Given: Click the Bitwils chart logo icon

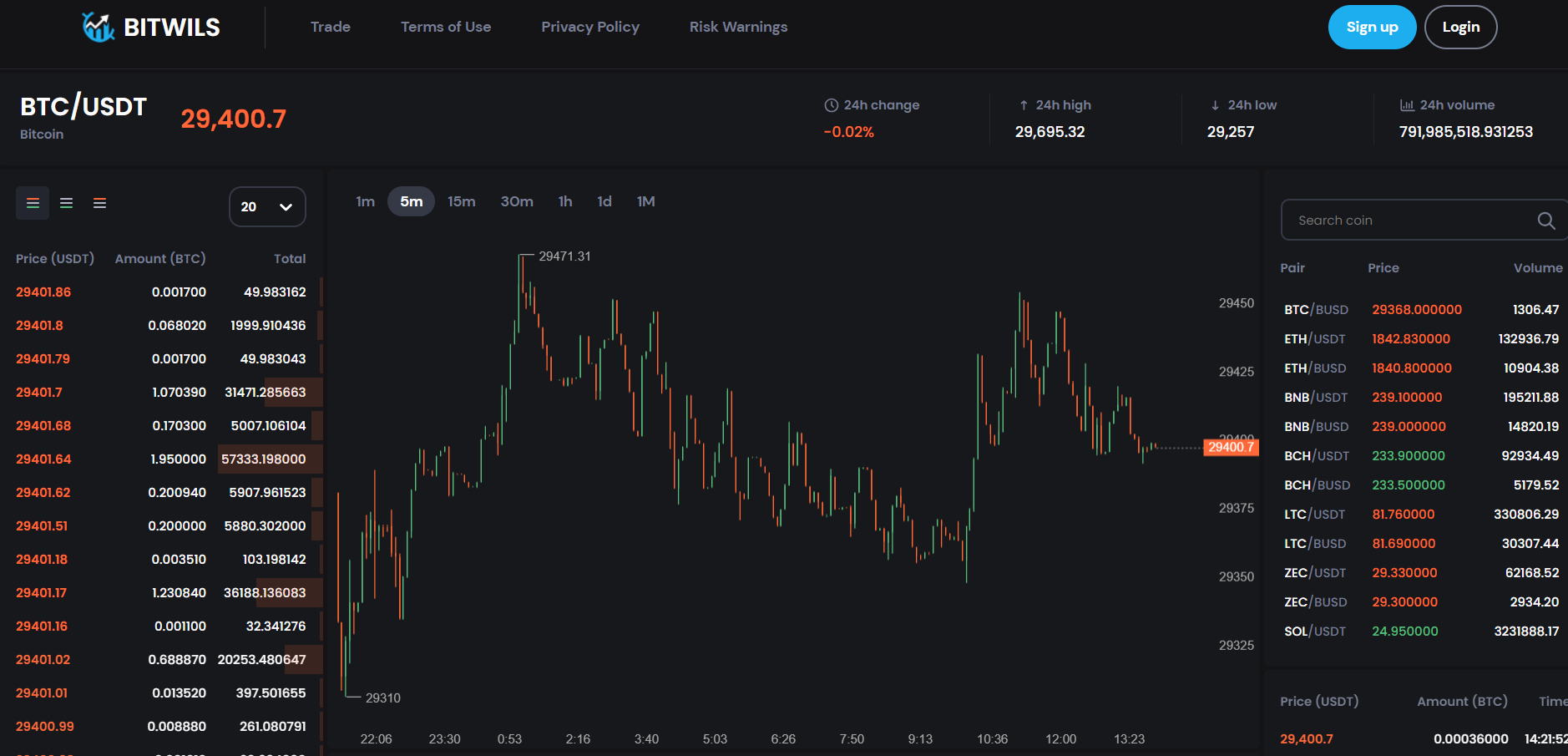Looking at the screenshot, I should [x=98, y=27].
